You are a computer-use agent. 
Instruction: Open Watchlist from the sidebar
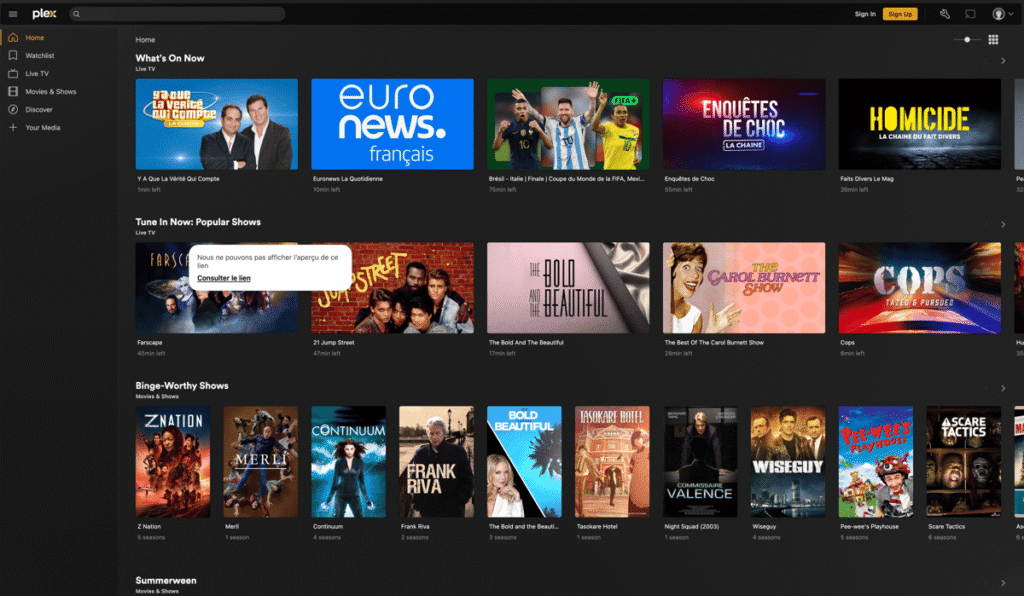(40, 55)
